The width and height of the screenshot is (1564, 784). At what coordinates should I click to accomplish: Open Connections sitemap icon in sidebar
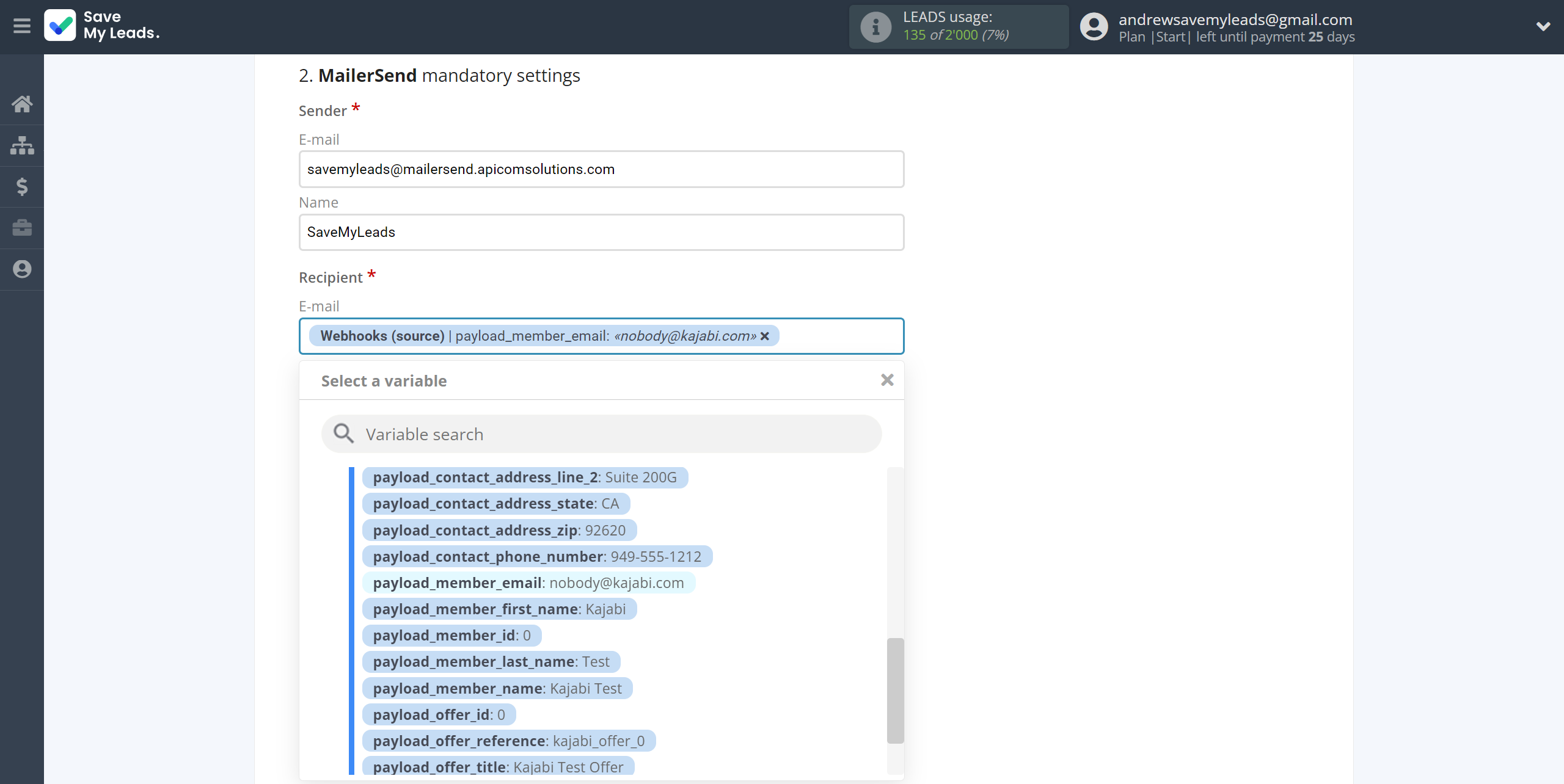(x=22, y=145)
